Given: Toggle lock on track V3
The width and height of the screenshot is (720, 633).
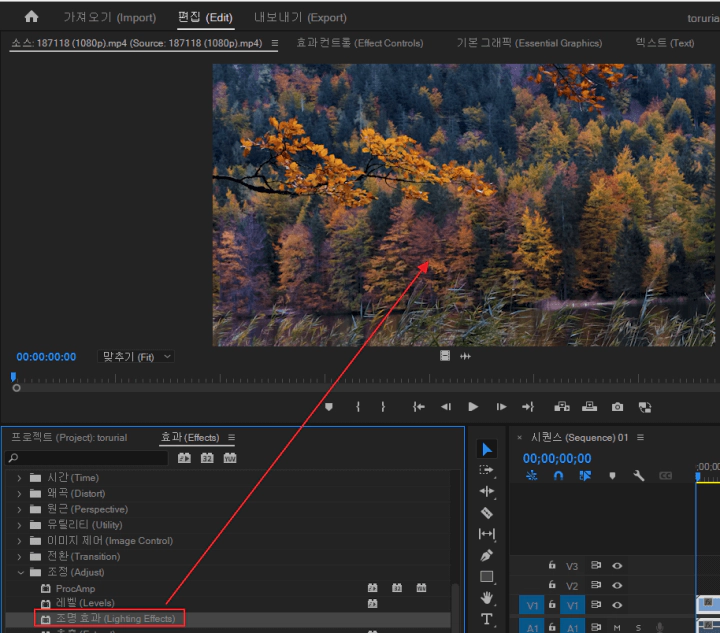Looking at the screenshot, I should (x=552, y=565).
